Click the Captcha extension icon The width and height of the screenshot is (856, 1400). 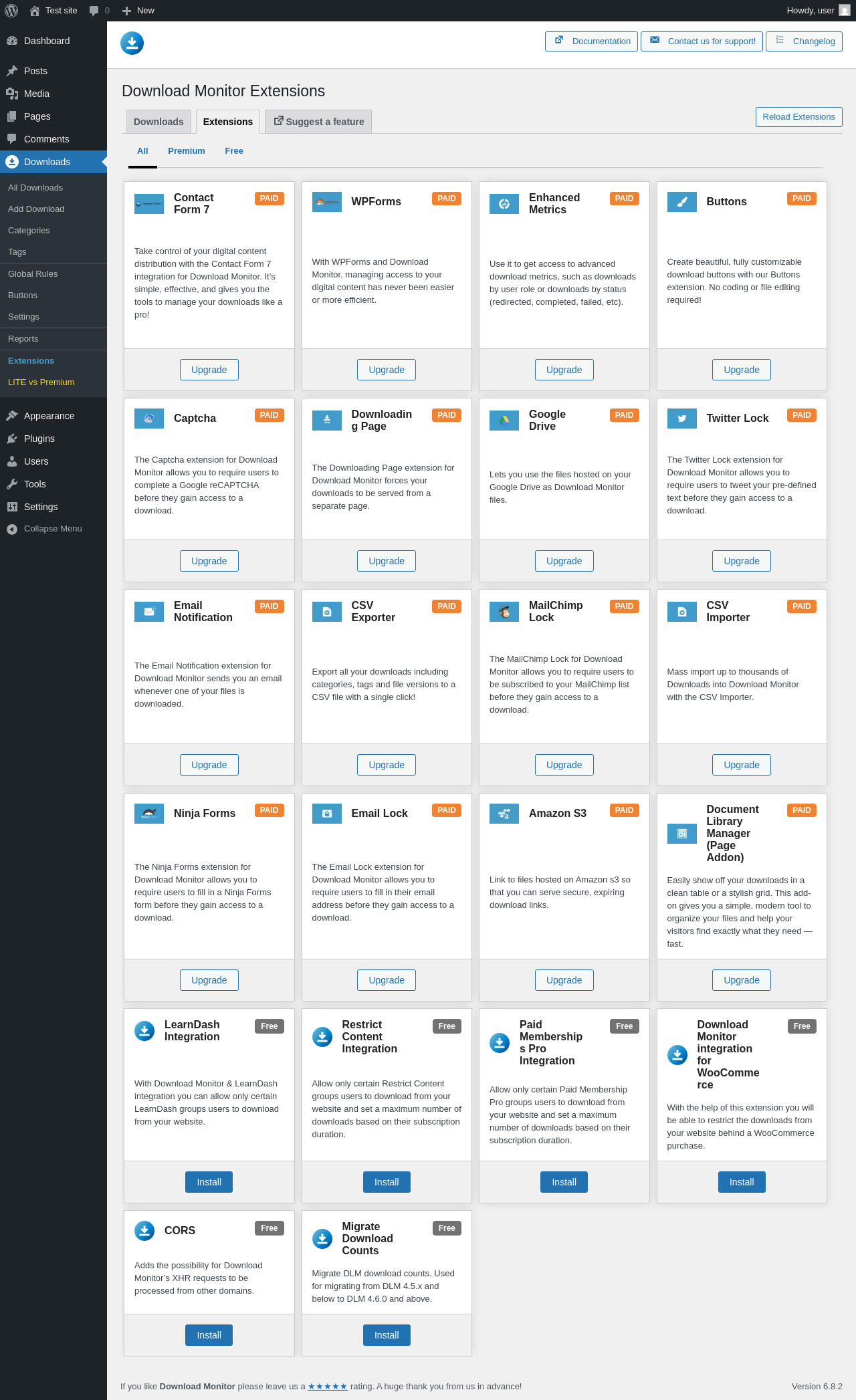[149, 419]
